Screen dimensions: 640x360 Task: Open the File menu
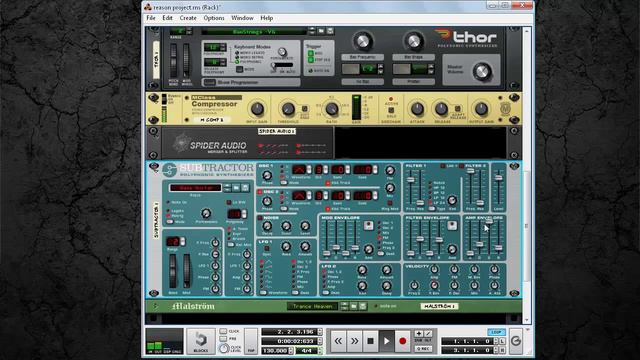151,18
